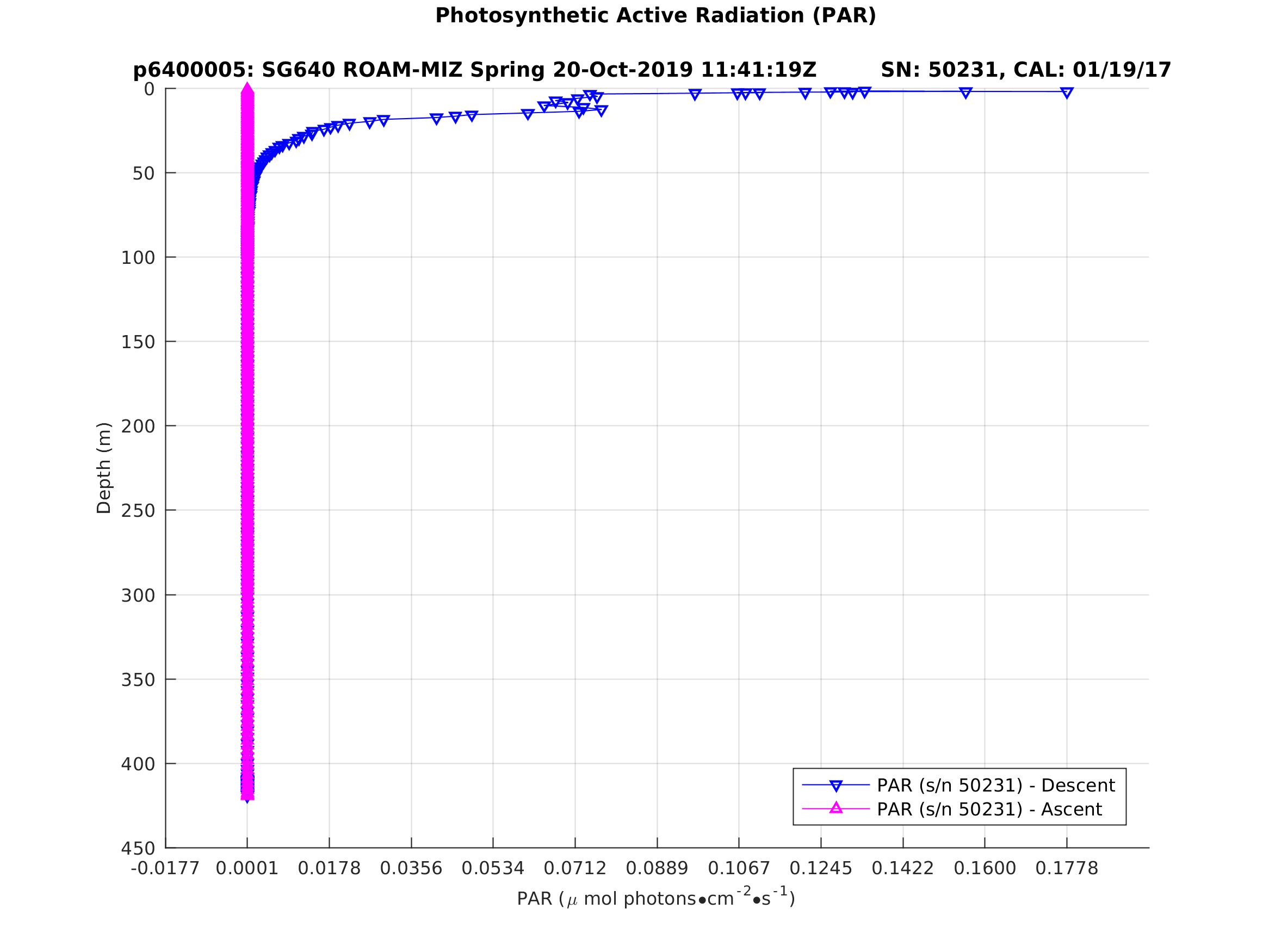Screen dimensions: 1269x952
Task: Click the x-axis label 'PAR (μ mol photons•cm⁻²•s⁻¹)'
Action: tap(656, 898)
